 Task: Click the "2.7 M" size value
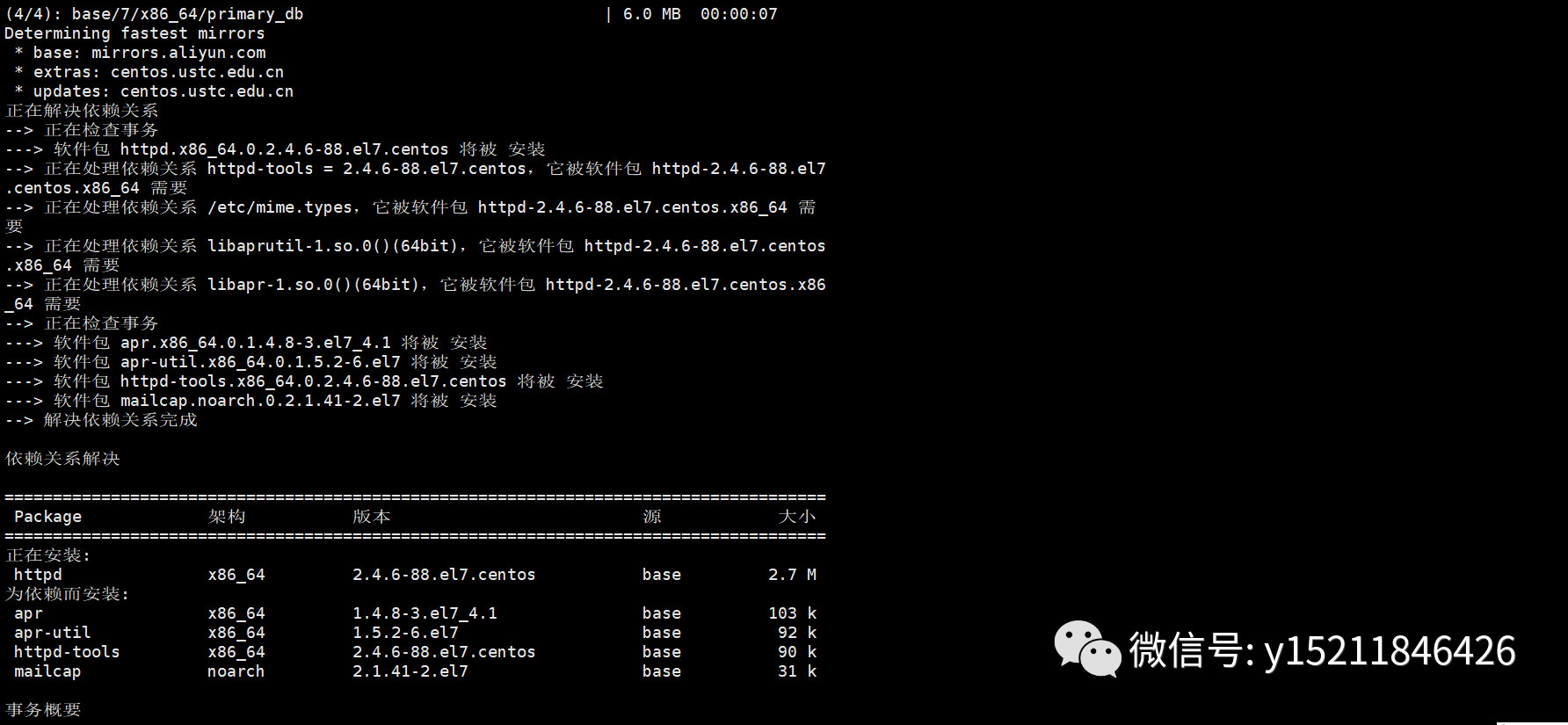(793, 575)
